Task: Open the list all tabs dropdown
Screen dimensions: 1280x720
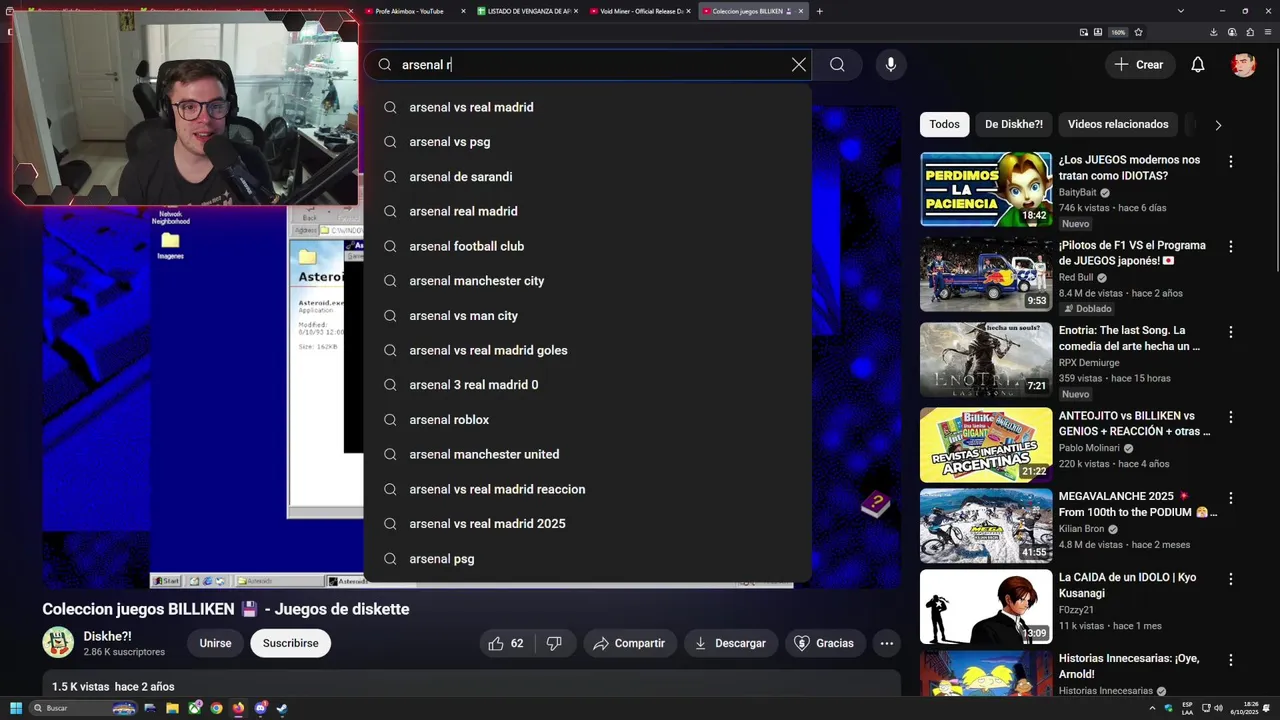Action: tap(1181, 11)
